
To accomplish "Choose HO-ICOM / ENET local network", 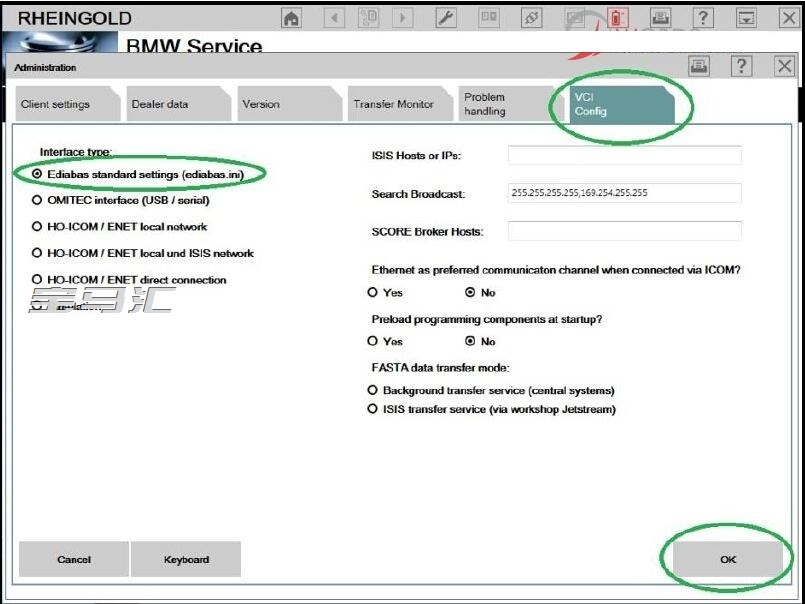I will coord(120,226).
